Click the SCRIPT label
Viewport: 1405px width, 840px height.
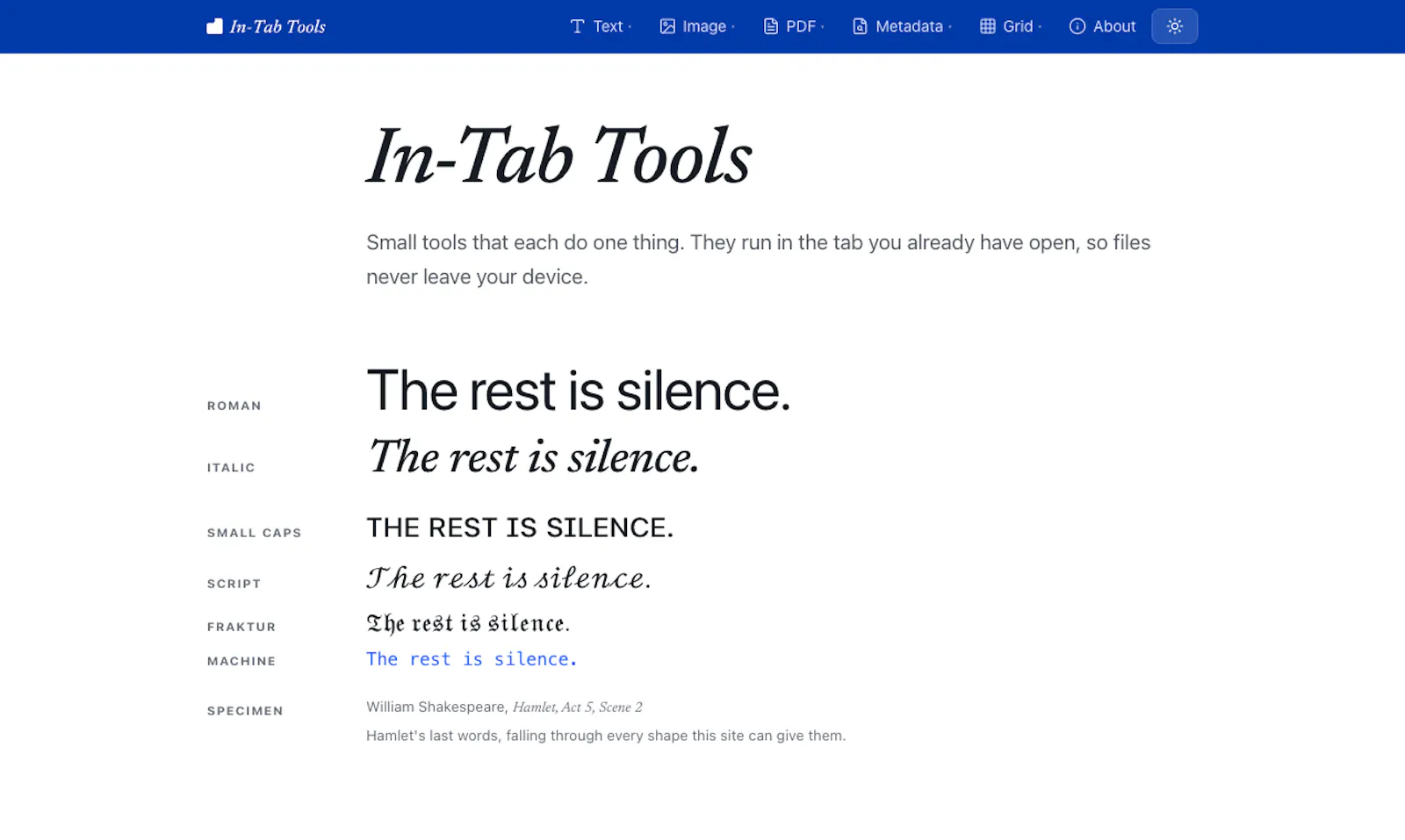pyautogui.click(x=234, y=584)
